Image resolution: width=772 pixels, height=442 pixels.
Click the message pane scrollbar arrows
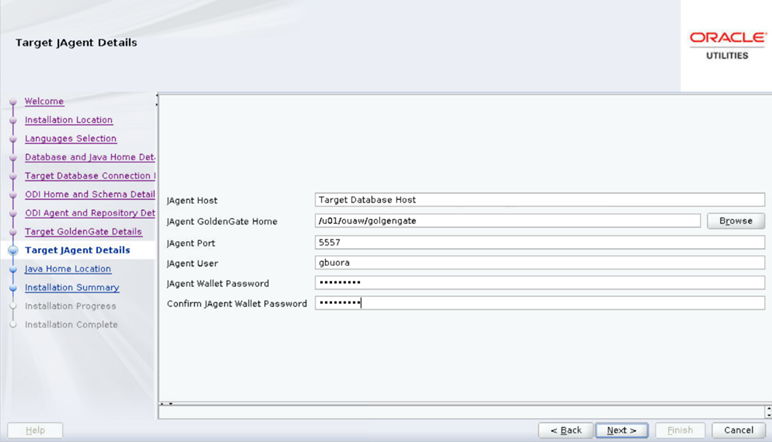pos(768,412)
